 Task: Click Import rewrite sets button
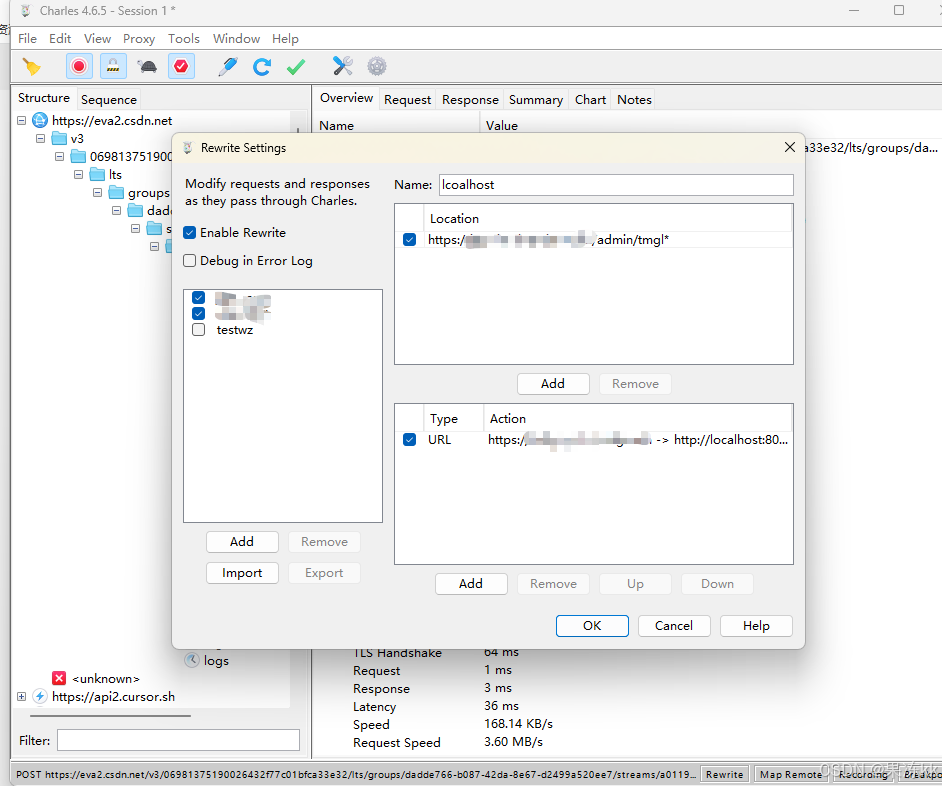coord(242,573)
